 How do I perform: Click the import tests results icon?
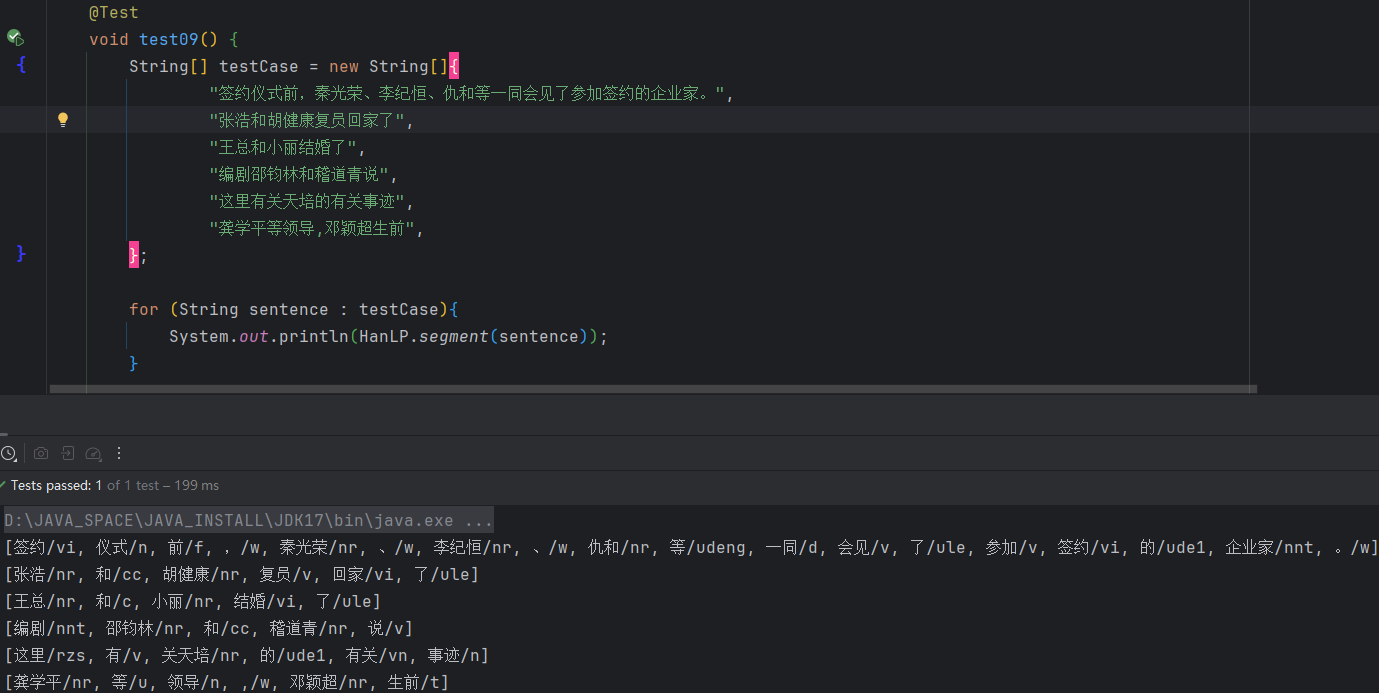click(67, 453)
